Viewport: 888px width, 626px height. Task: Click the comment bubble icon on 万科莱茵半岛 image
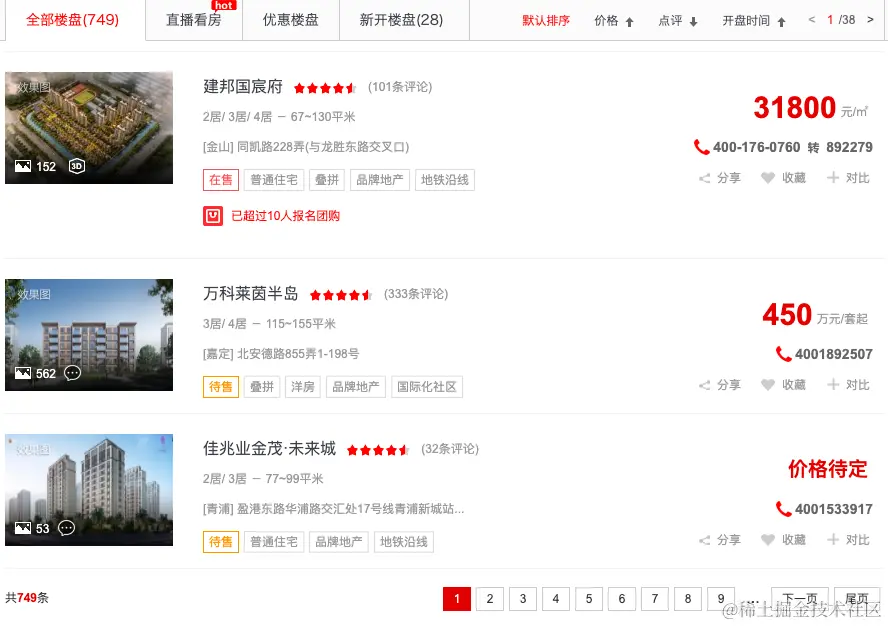72,373
